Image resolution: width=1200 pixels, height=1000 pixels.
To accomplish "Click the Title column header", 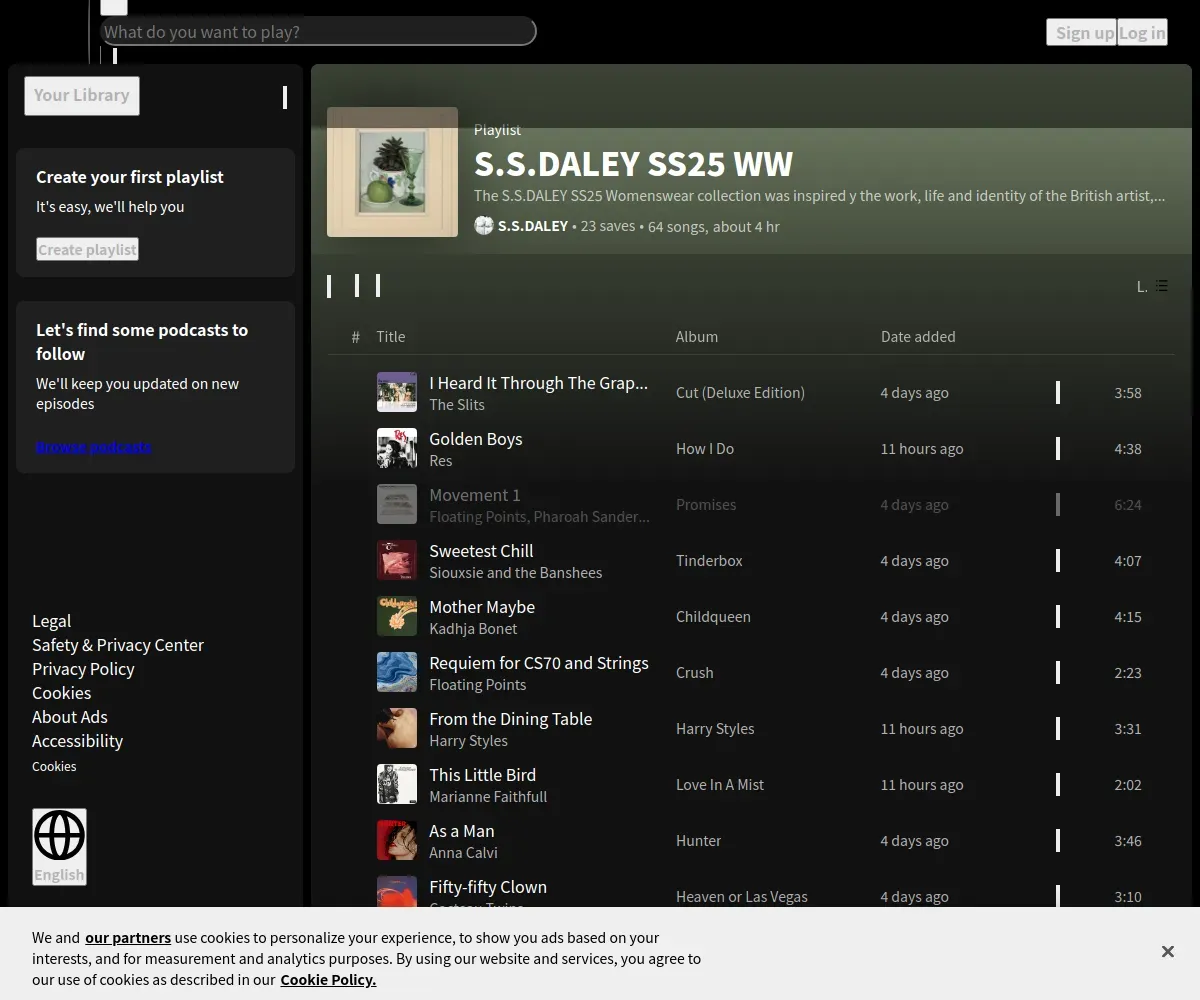I will coord(391,336).
